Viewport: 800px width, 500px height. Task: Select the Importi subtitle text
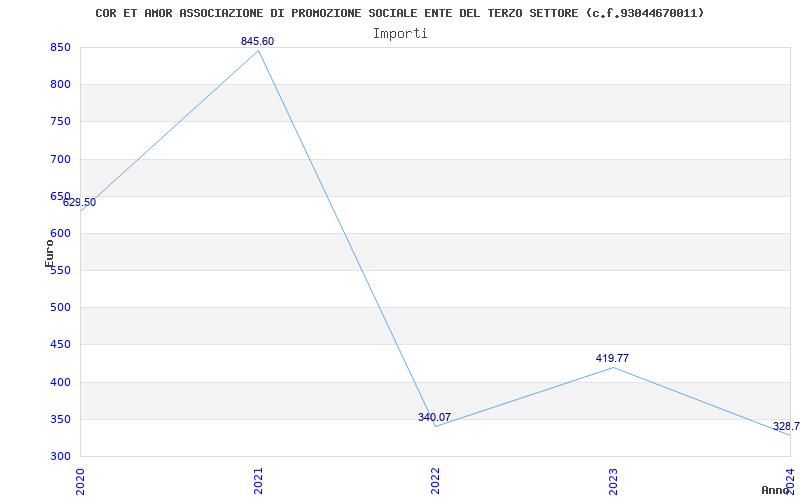(400, 34)
